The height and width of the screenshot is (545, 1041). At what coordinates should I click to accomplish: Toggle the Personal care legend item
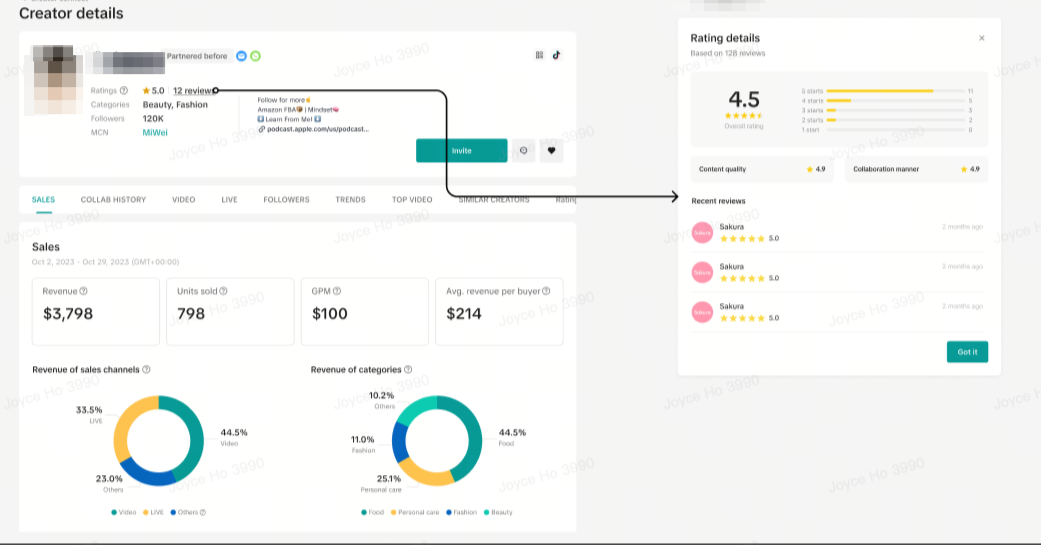tap(415, 512)
